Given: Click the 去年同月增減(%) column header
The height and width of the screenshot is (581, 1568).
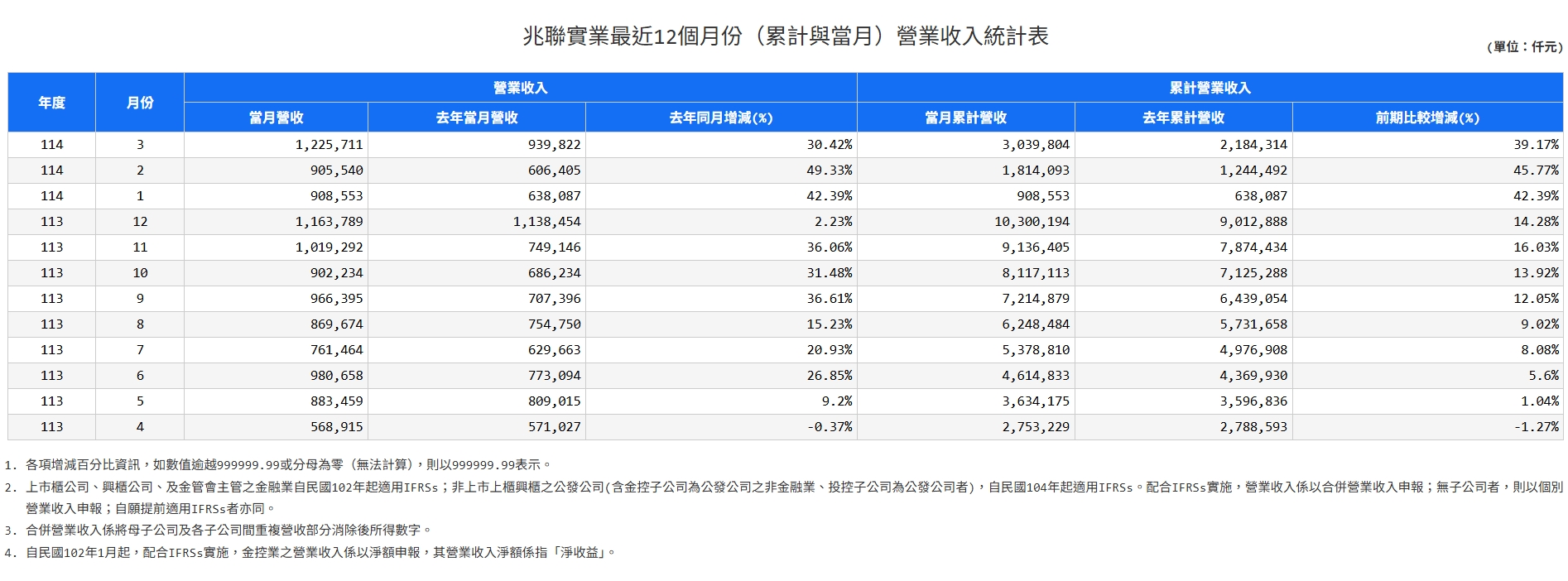Looking at the screenshot, I should pos(721,118).
